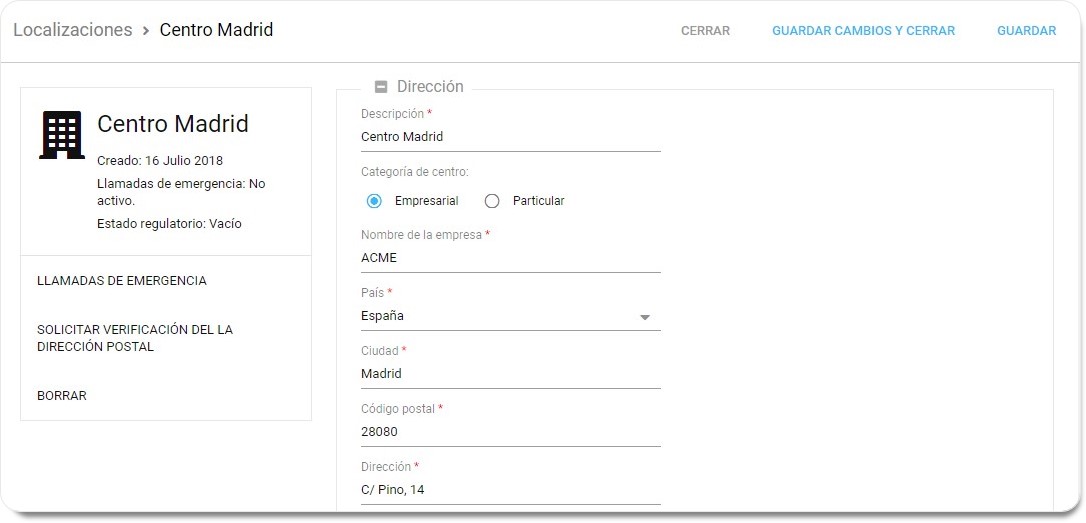1086x523 pixels.
Task: Open the País dropdown arrow
Action: click(x=645, y=317)
